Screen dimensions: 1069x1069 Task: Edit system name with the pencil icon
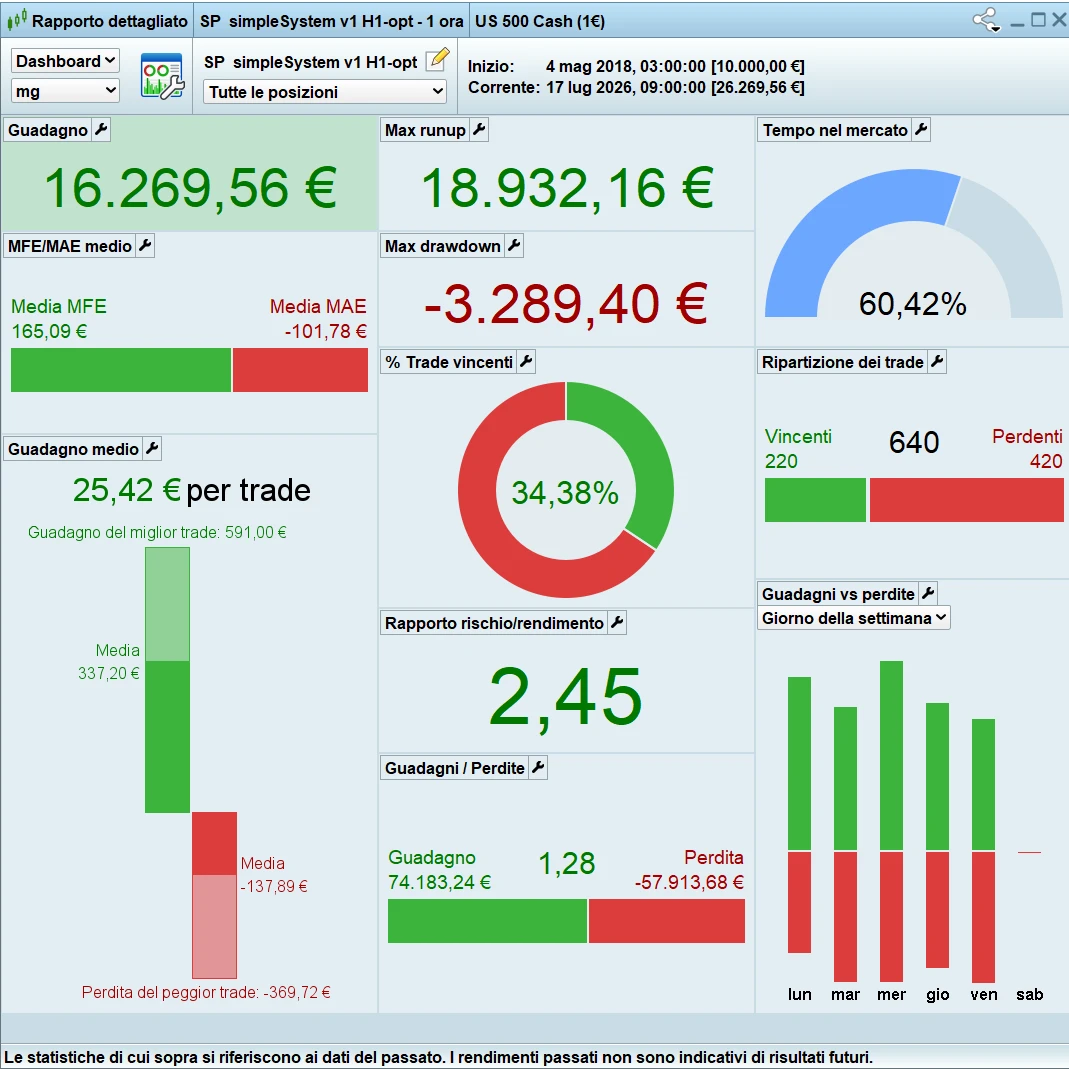438,60
